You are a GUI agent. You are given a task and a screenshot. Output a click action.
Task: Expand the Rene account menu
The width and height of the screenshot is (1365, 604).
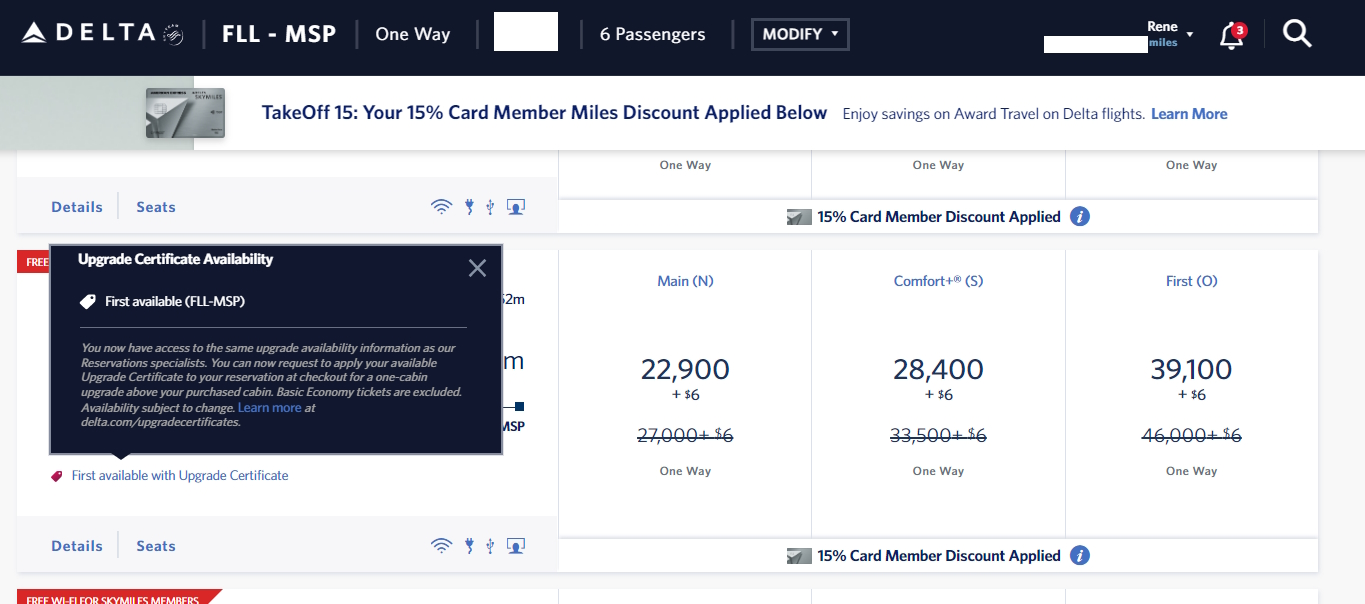[x=1167, y=34]
